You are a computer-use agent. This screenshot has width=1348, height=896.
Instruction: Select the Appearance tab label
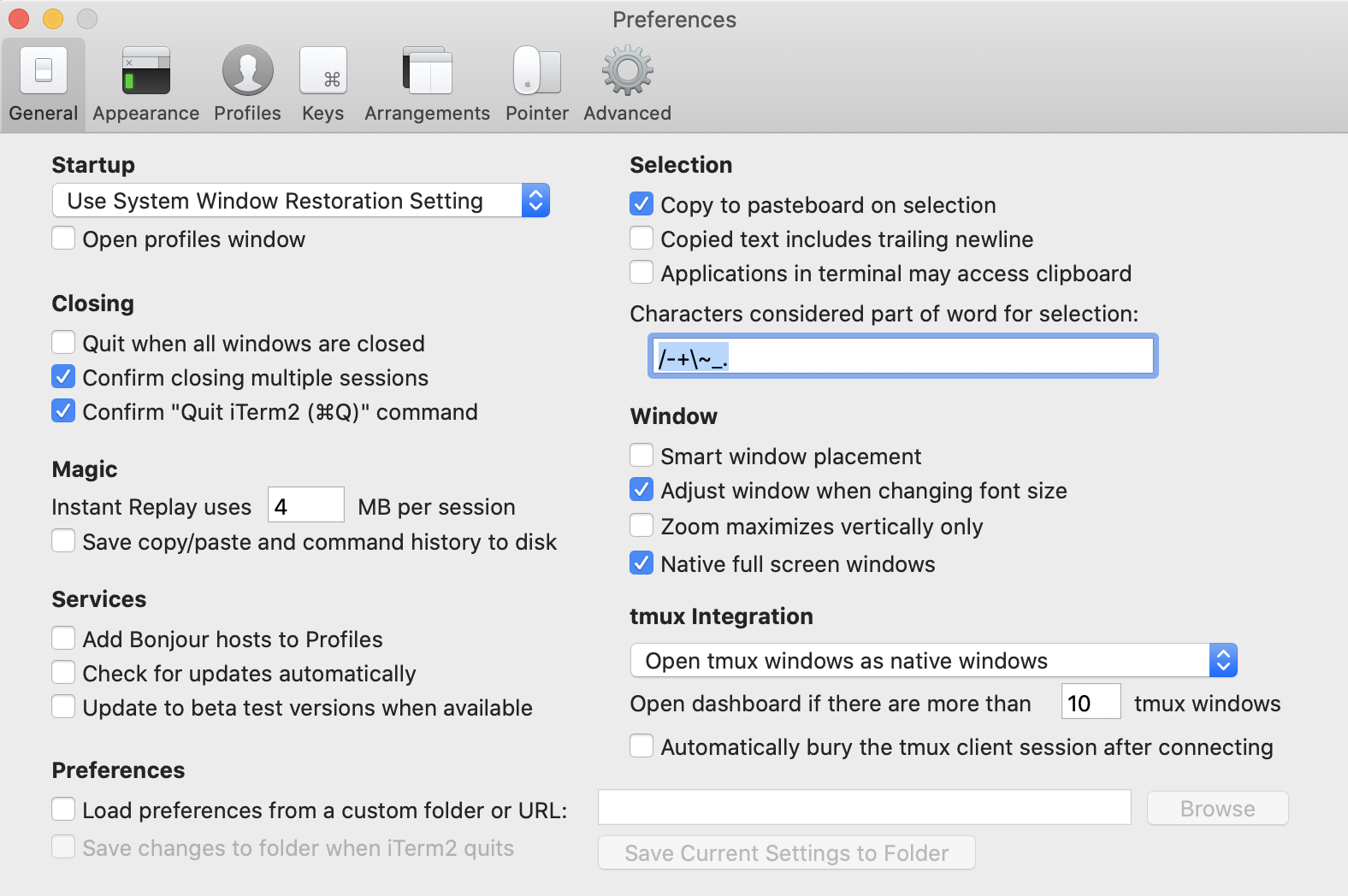[x=146, y=113]
